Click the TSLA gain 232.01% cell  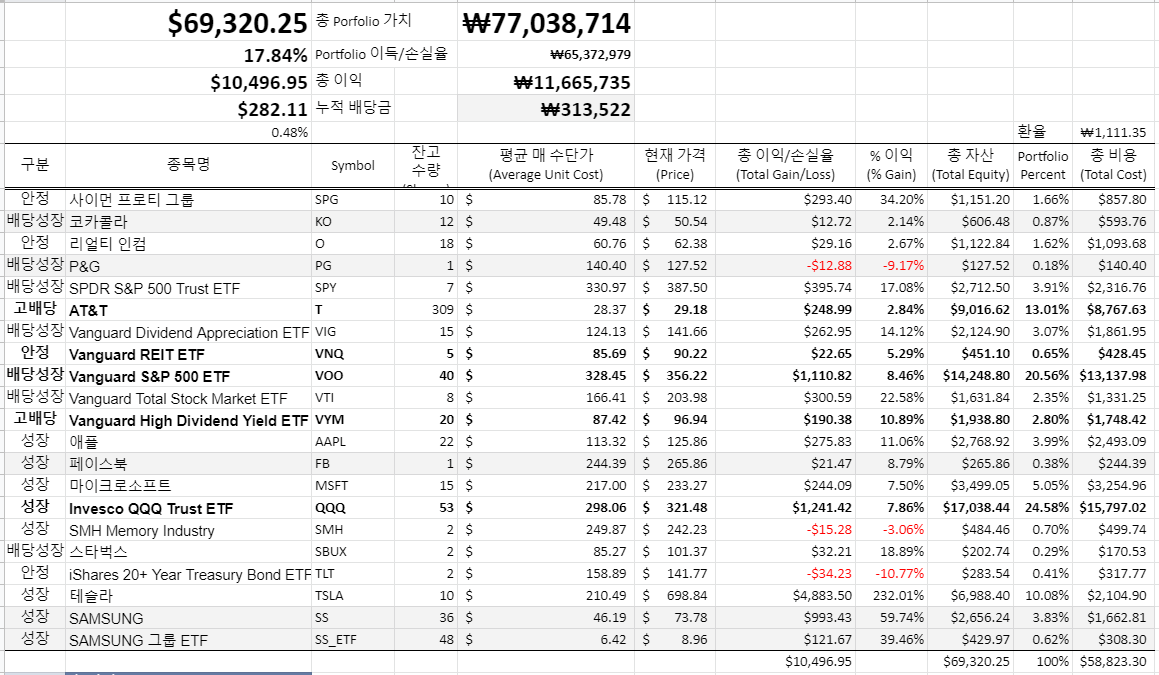click(x=891, y=595)
